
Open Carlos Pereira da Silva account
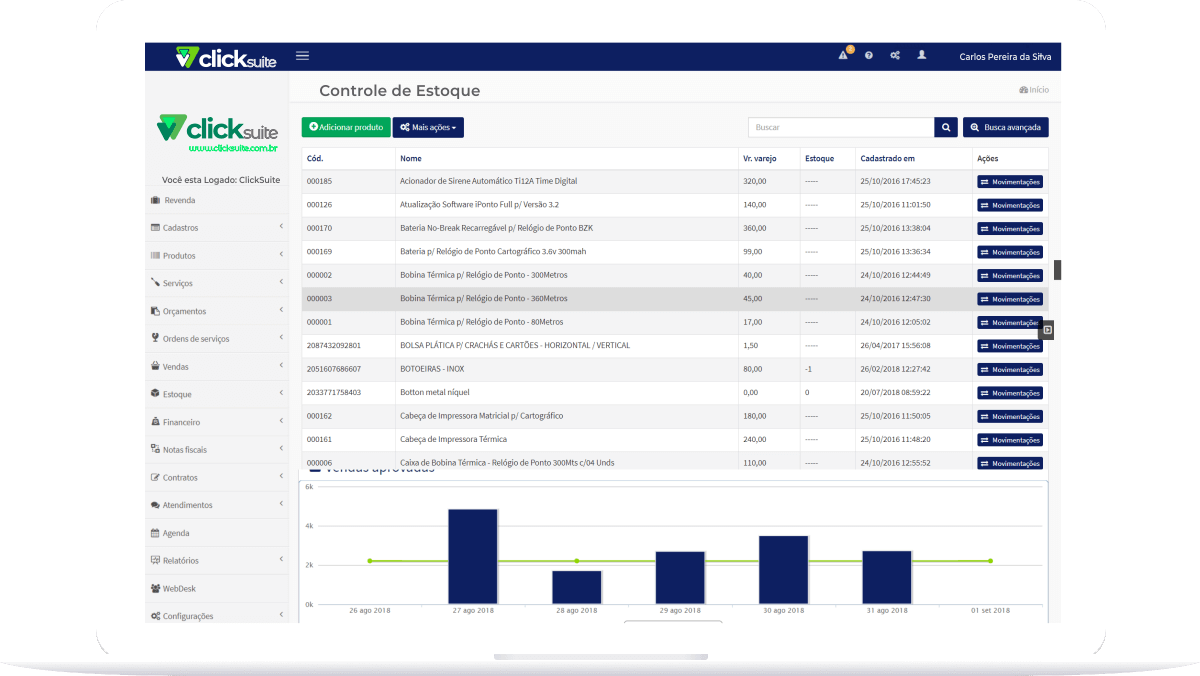tap(1005, 57)
